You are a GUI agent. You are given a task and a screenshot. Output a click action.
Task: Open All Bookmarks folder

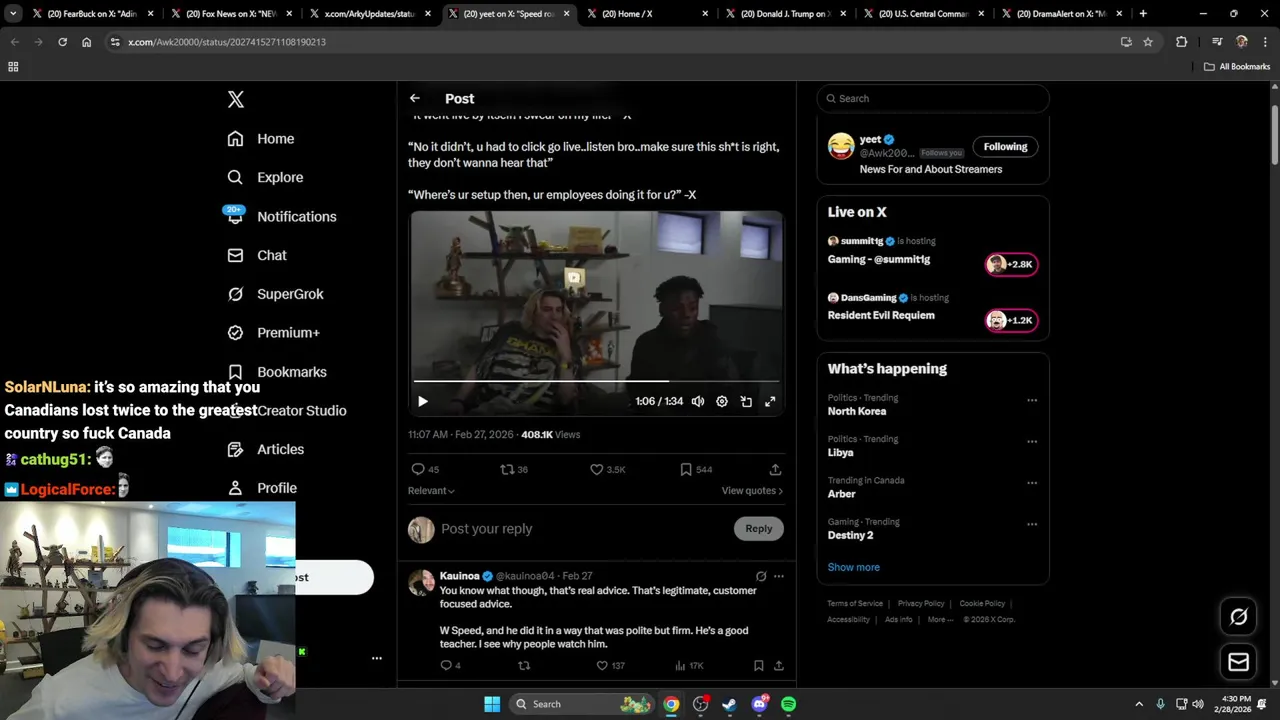[1237, 67]
